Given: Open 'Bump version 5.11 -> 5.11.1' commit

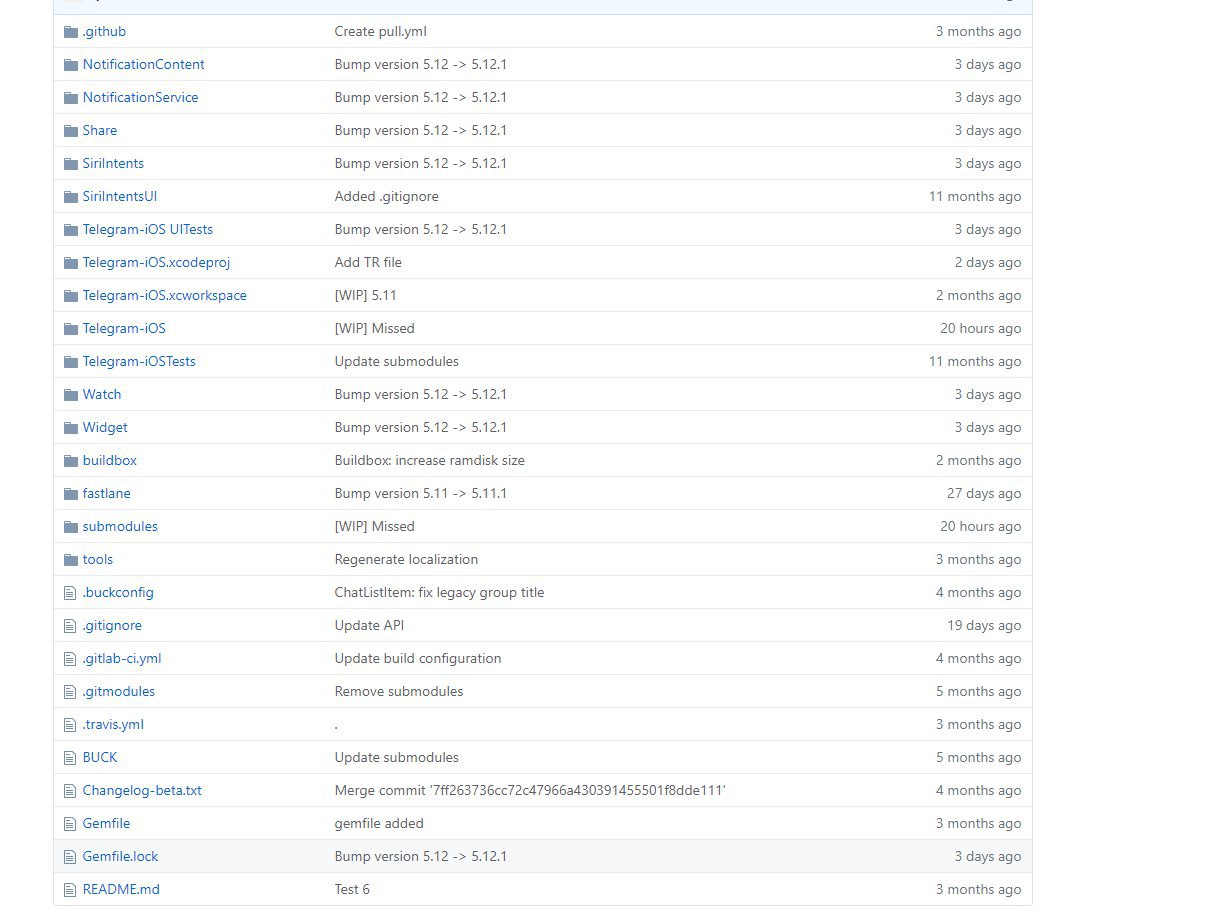Looking at the screenshot, I should [x=420, y=494].
